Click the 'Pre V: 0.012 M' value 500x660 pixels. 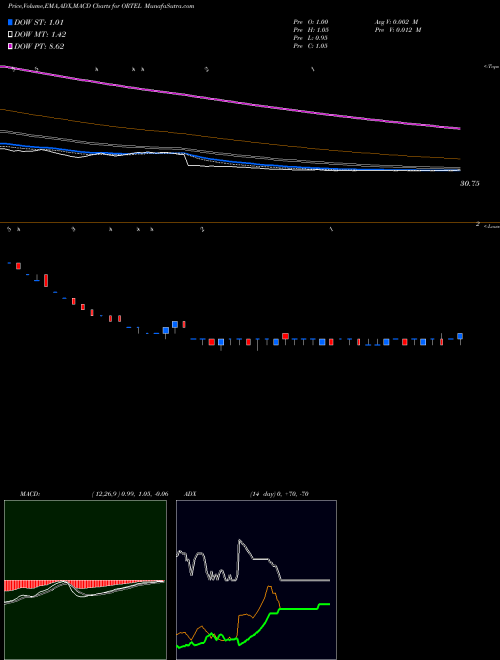click(x=398, y=30)
